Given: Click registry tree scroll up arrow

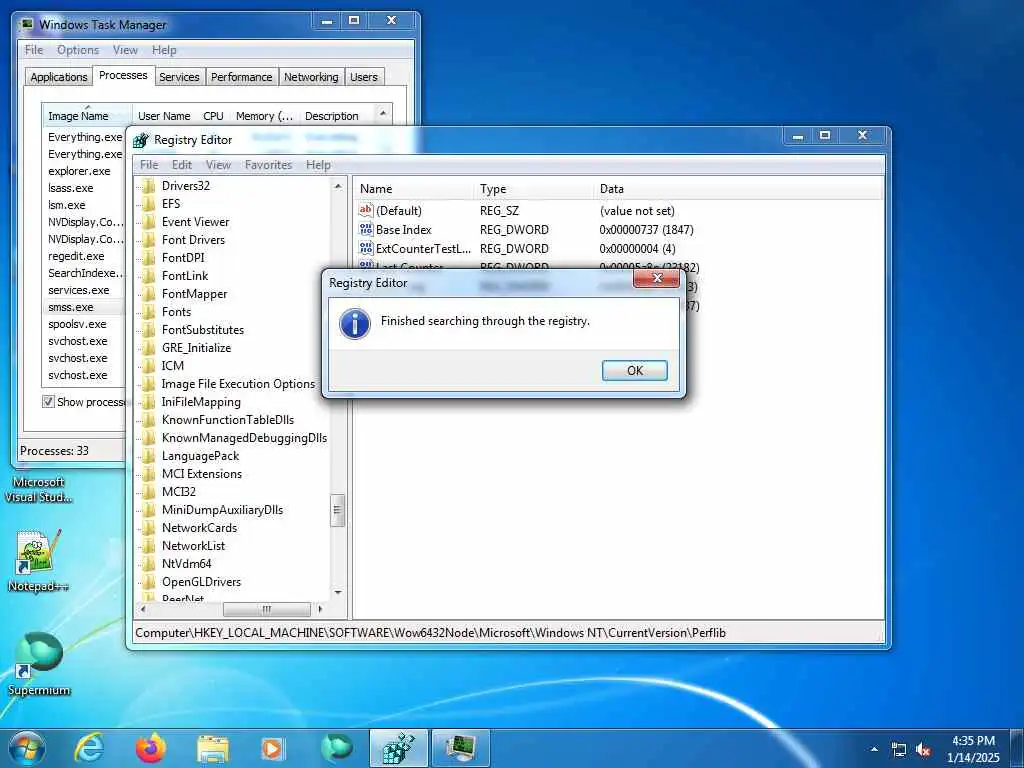Looking at the screenshot, I should point(338,186).
